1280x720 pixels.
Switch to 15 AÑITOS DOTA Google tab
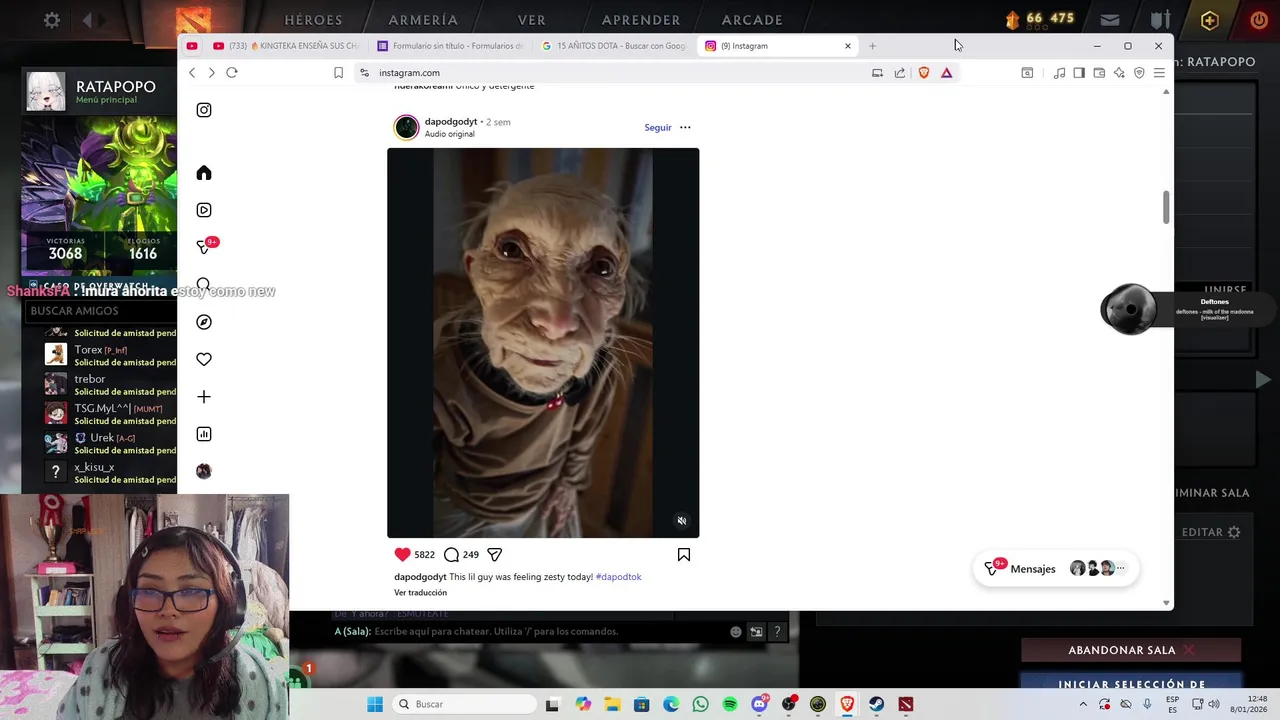coord(614,46)
